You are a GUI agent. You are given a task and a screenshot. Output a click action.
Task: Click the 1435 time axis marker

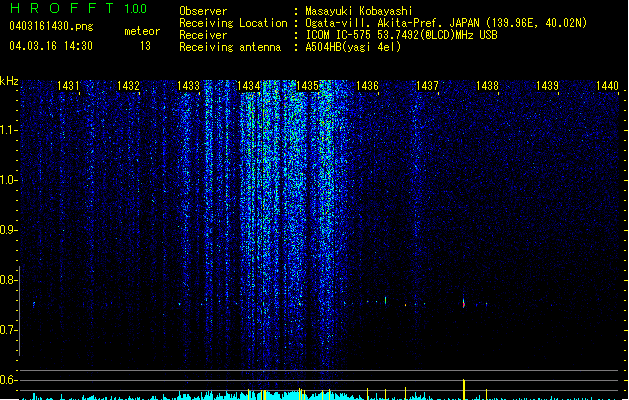[x=307, y=86]
